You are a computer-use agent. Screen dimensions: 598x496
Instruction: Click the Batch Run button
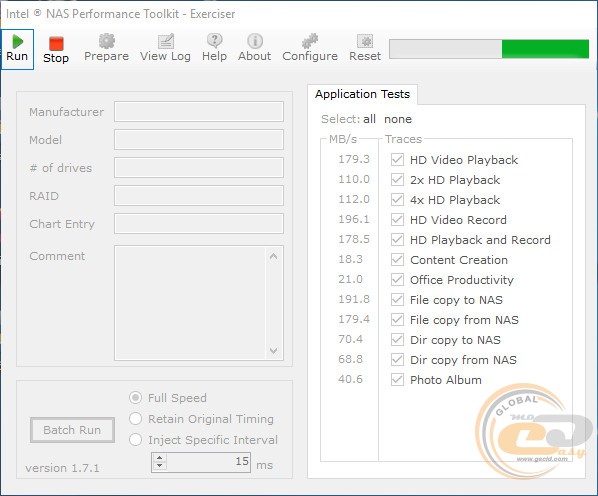click(x=72, y=430)
